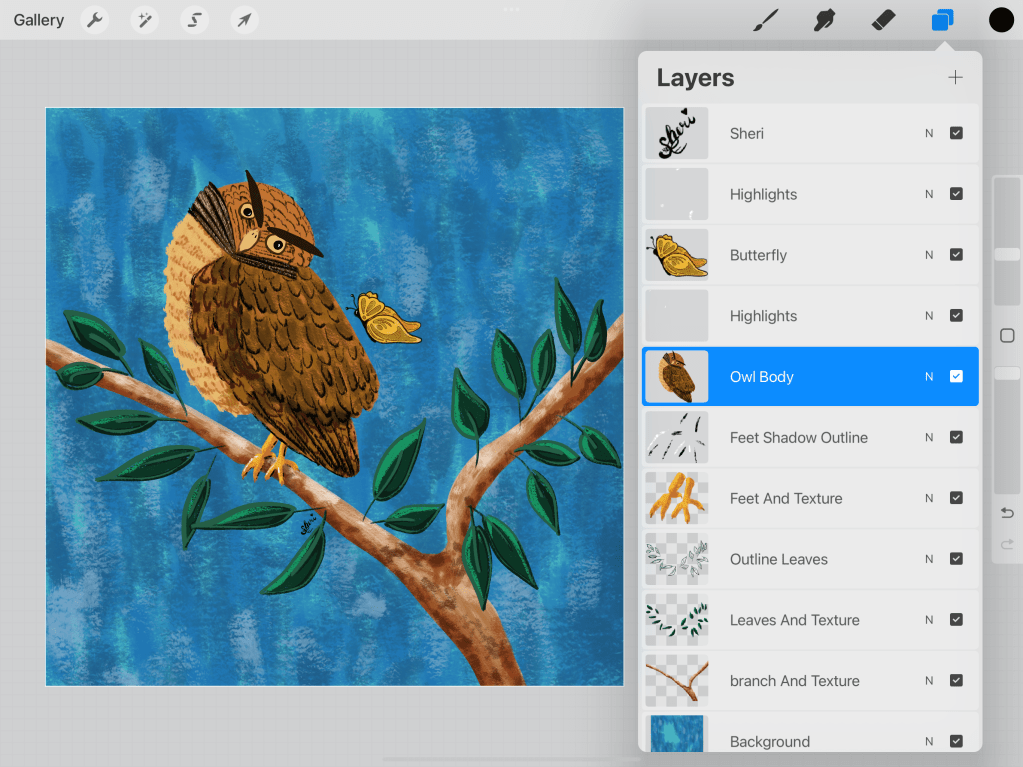Close the Layers panel via layers icon
Viewport: 1023px width, 767px height.
942,20
